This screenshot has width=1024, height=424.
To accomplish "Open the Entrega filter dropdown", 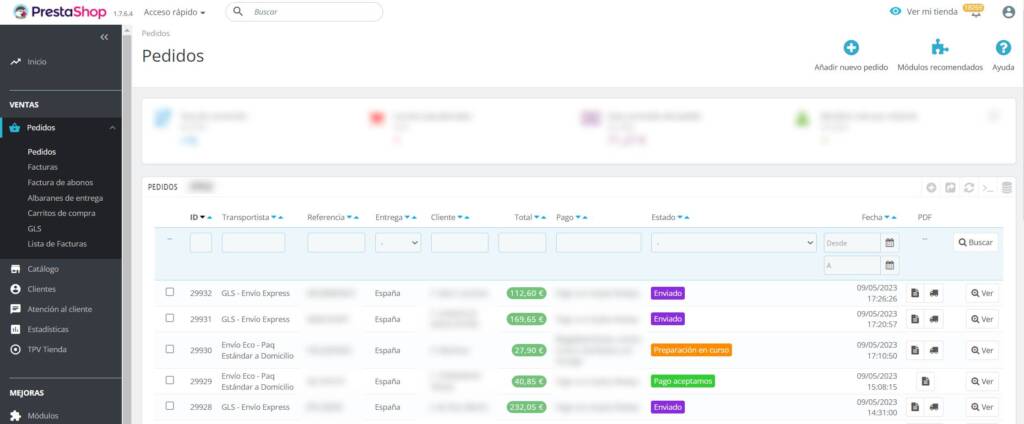I will click(398, 242).
